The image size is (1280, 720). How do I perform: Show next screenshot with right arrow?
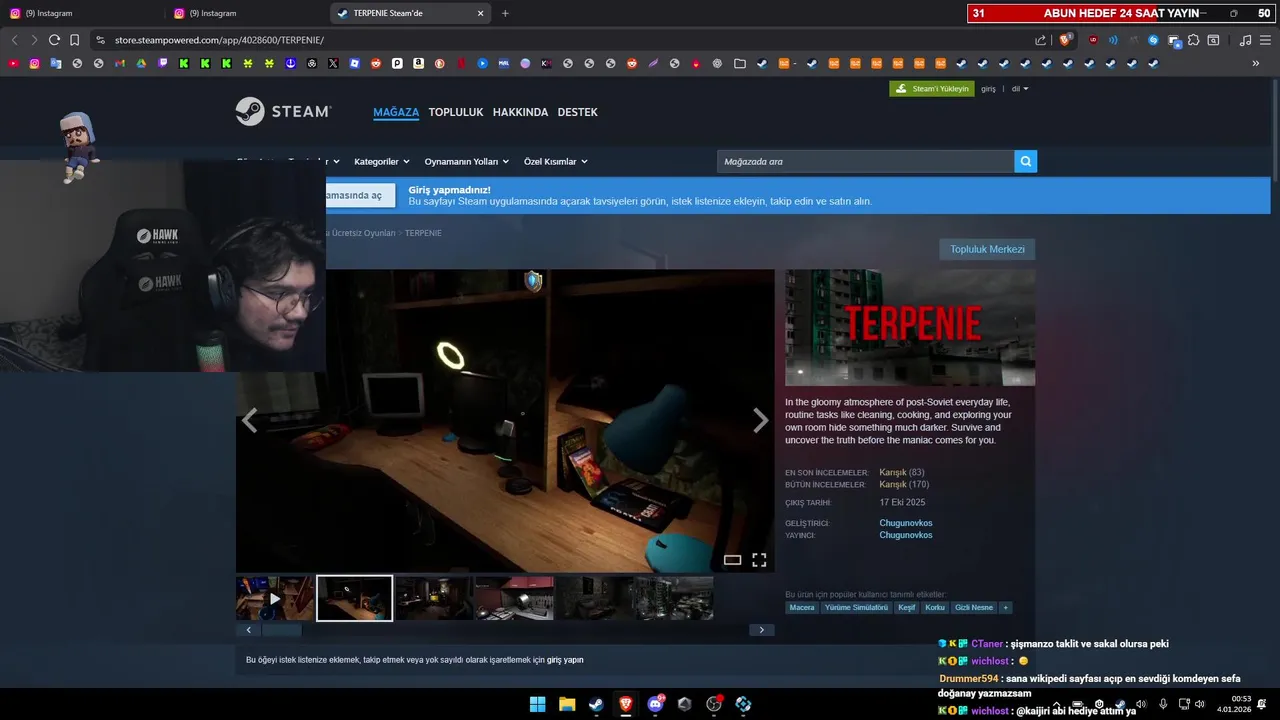(760, 421)
